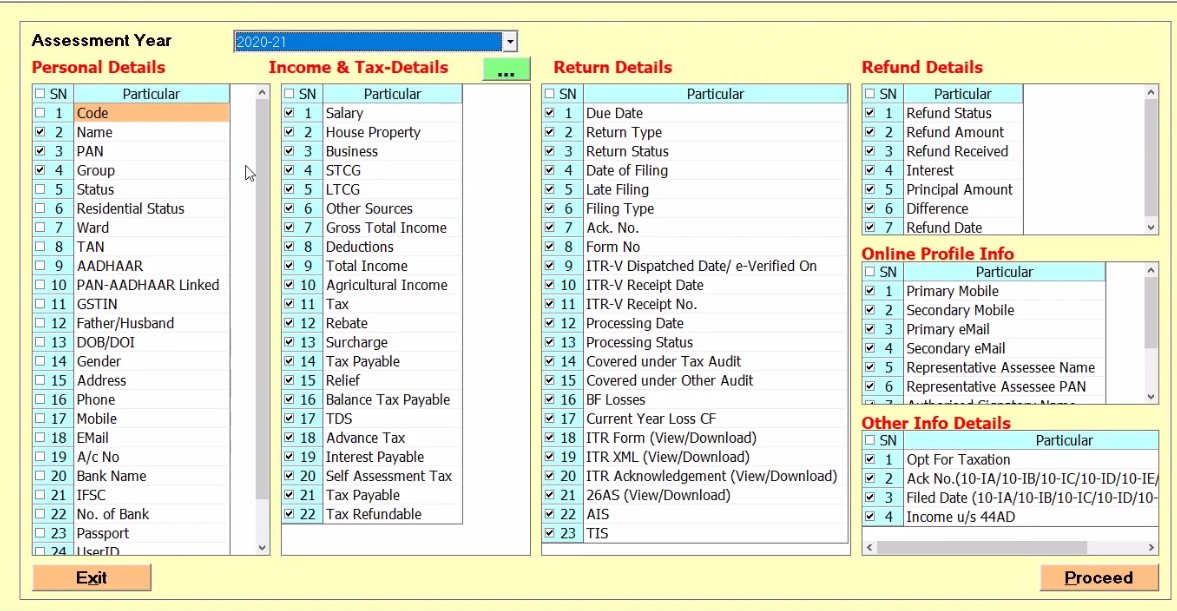Uncheck the TDS checkbox

tap(289, 419)
